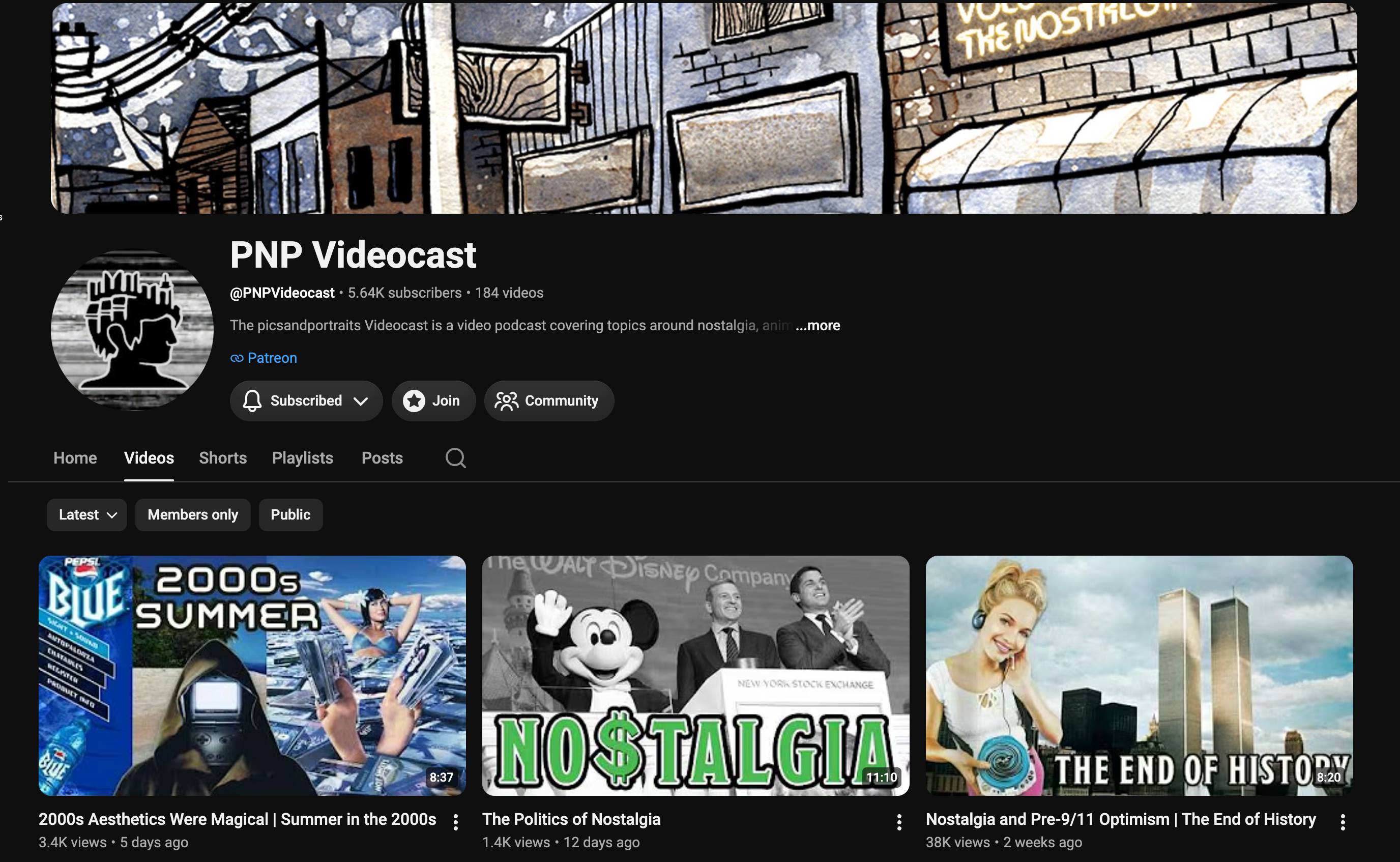The image size is (1400, 862).
Task: Switch to the Home tab
Action: click(75, 458)
